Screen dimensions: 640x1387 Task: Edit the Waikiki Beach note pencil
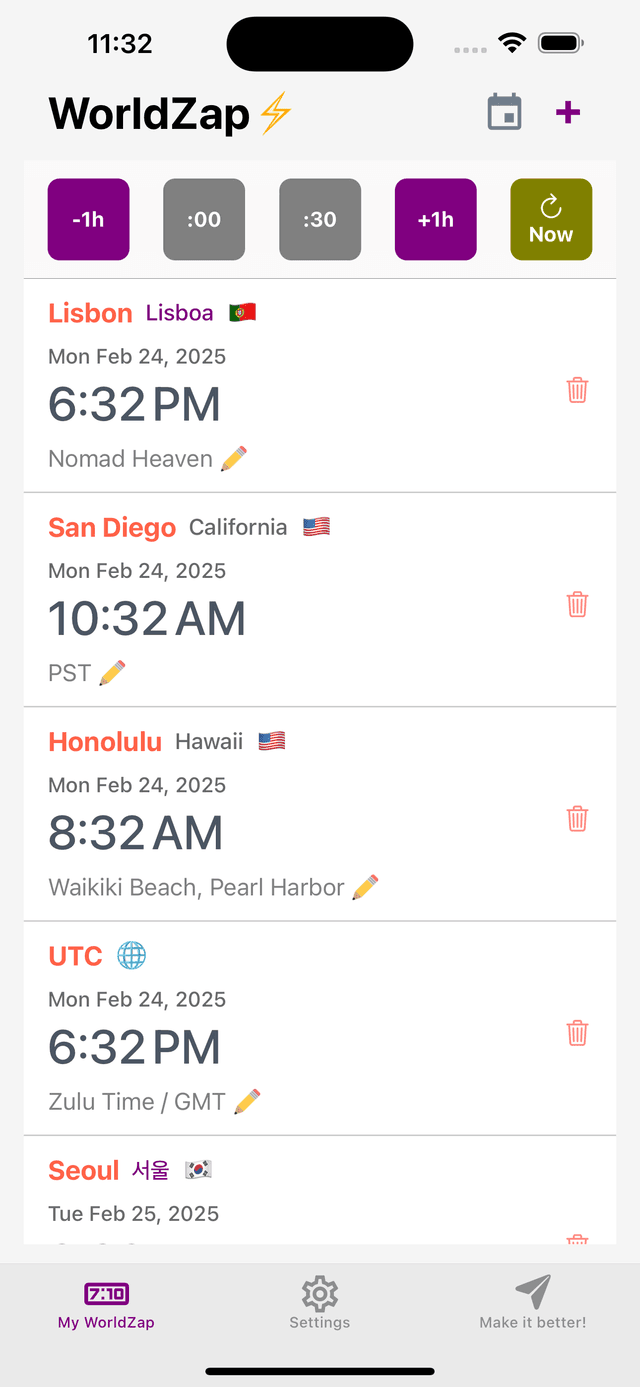click(365, 887)
